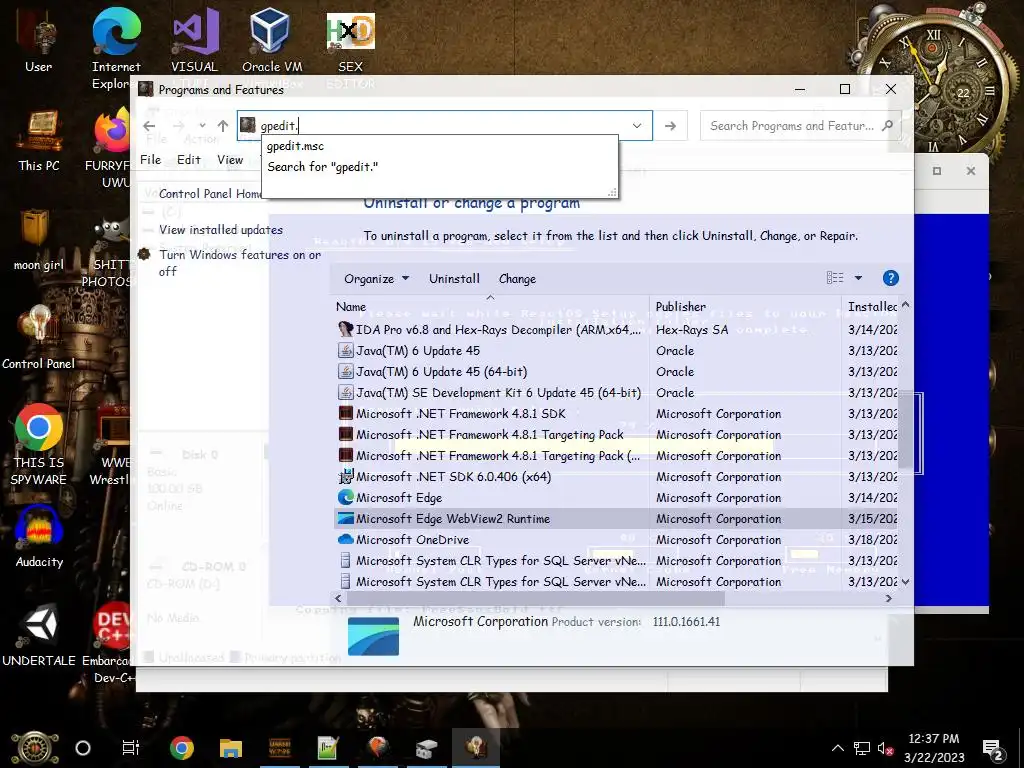Screen dimensions: 1024x768
Task: Open the Visual Studio desktop shortcut
Action: point(195,41)
